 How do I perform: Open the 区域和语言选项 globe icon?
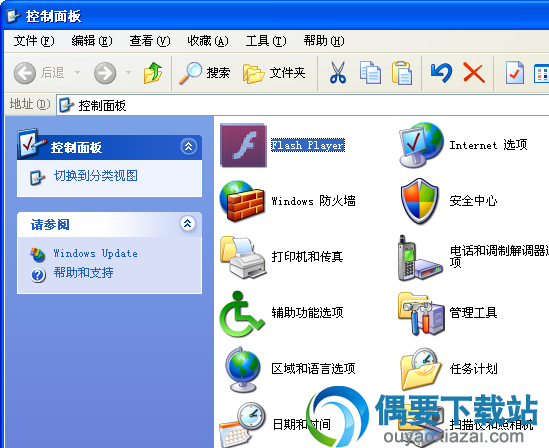coord(243,369)
